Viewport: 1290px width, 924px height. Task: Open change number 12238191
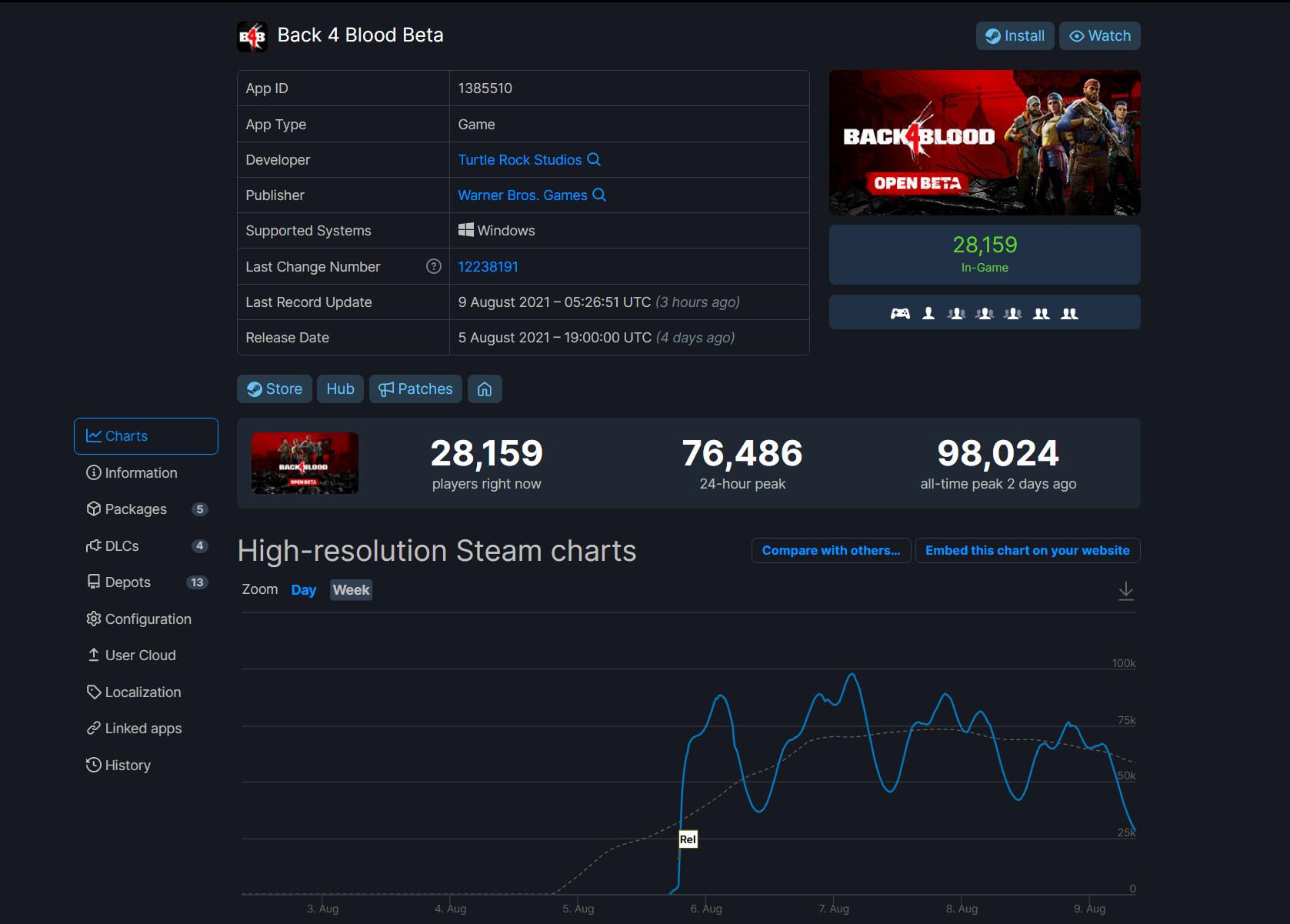[x=488, y=267]
